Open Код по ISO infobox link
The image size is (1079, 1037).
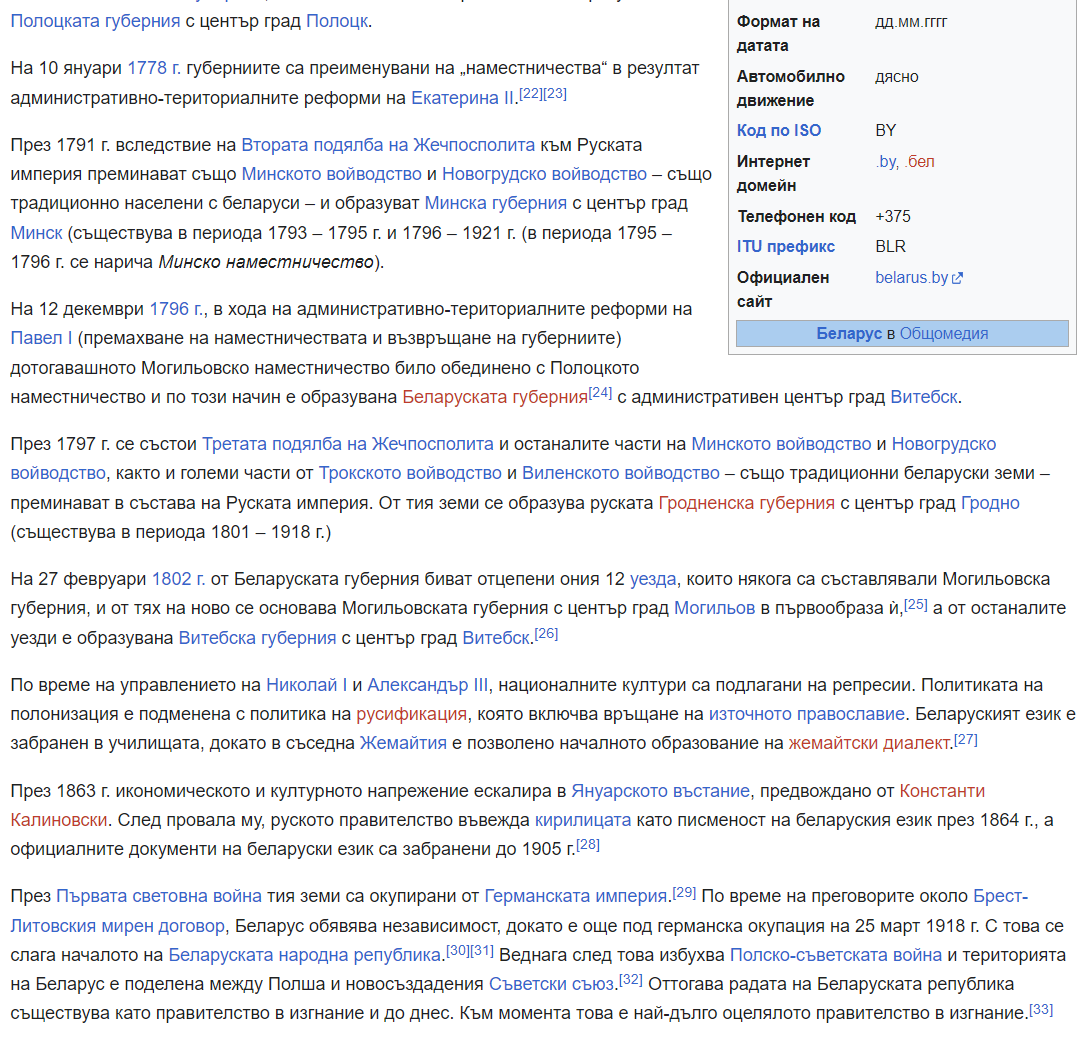coord(779,131)
